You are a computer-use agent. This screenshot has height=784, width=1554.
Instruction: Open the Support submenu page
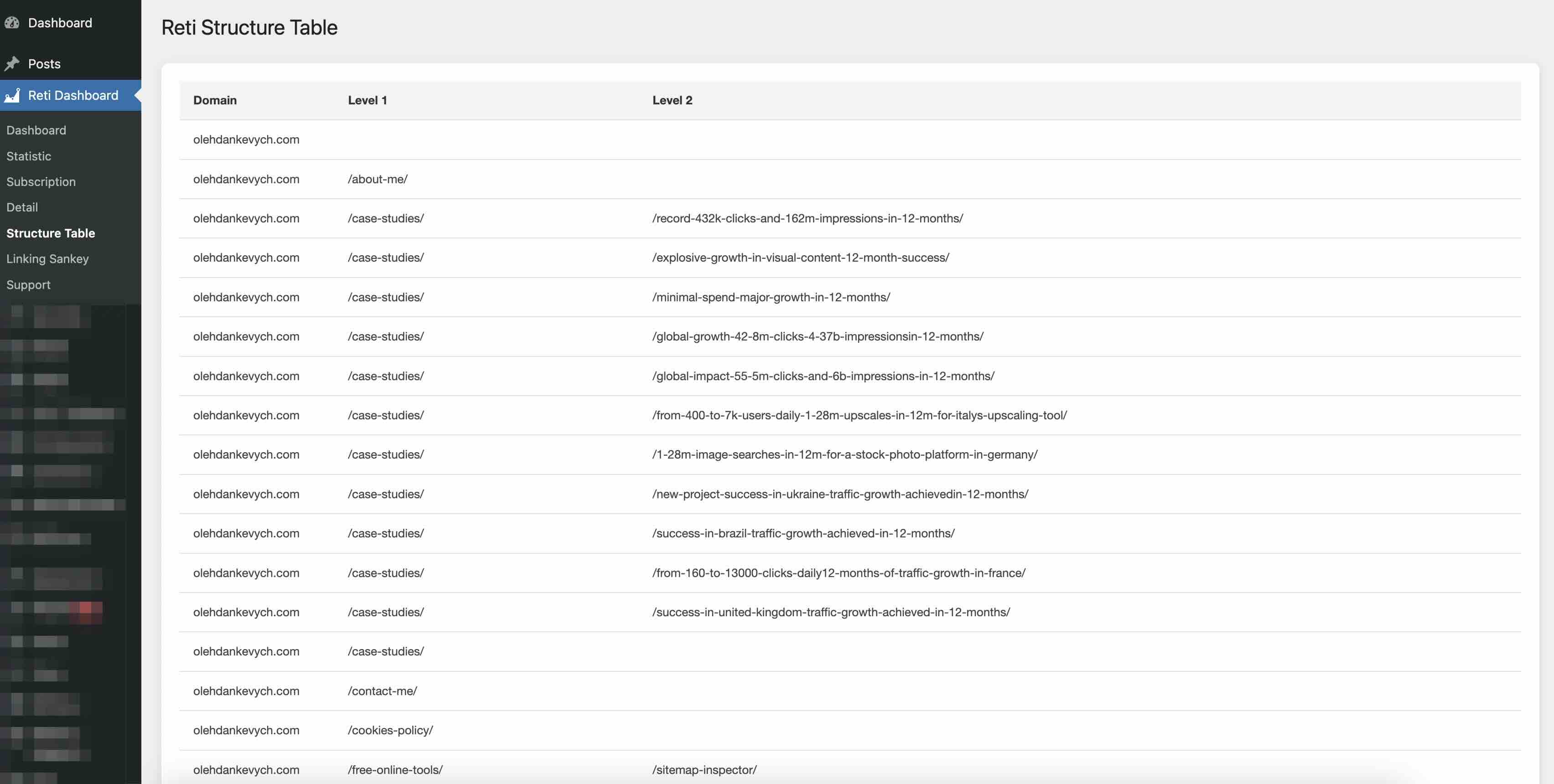point(28,284)
